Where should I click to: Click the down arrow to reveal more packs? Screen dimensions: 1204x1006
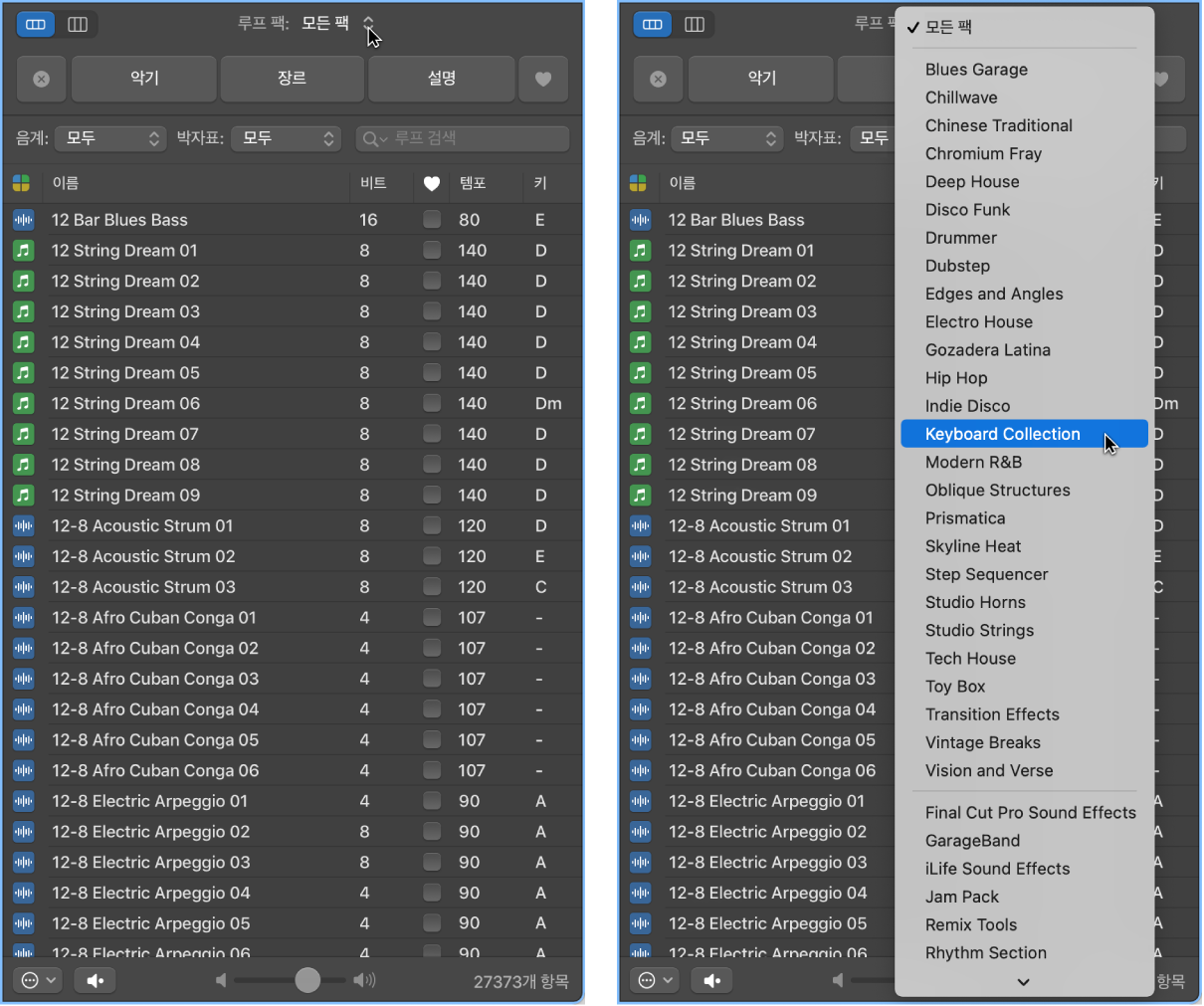point(1023,982)
